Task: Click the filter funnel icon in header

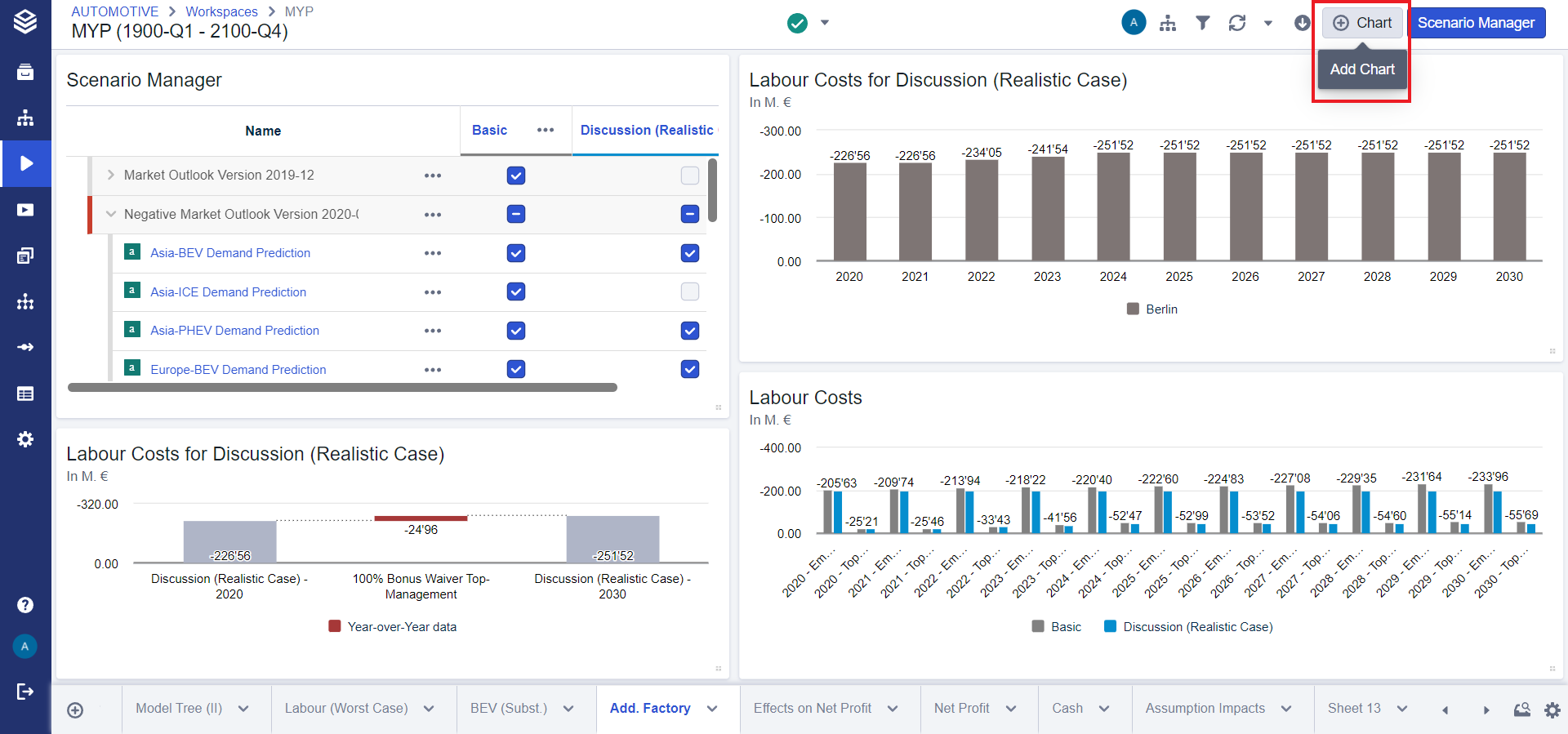Action: [x=1202, y=23]
